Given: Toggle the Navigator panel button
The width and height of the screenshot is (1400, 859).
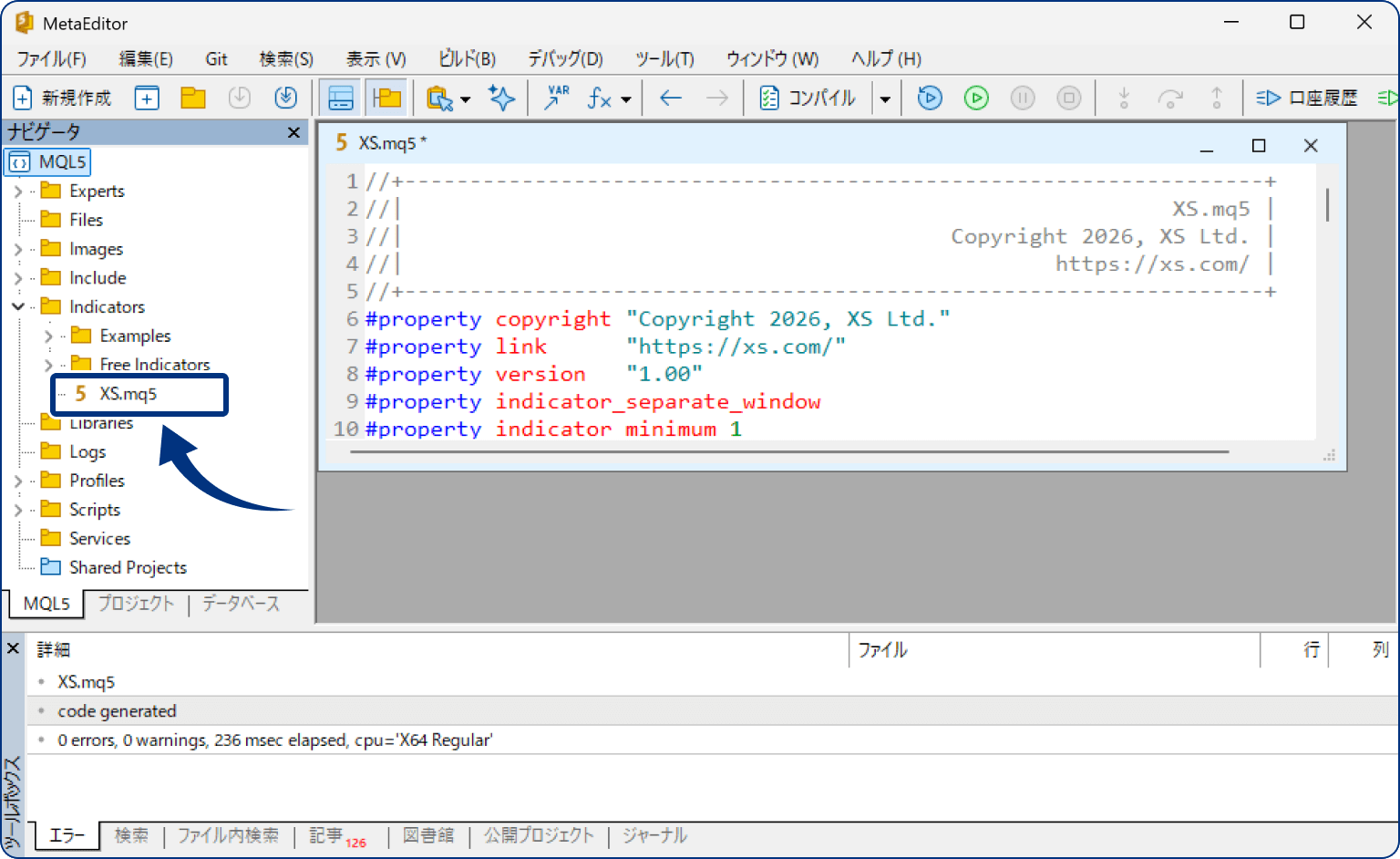Looking at the screenshot, I should coord(387,98).
